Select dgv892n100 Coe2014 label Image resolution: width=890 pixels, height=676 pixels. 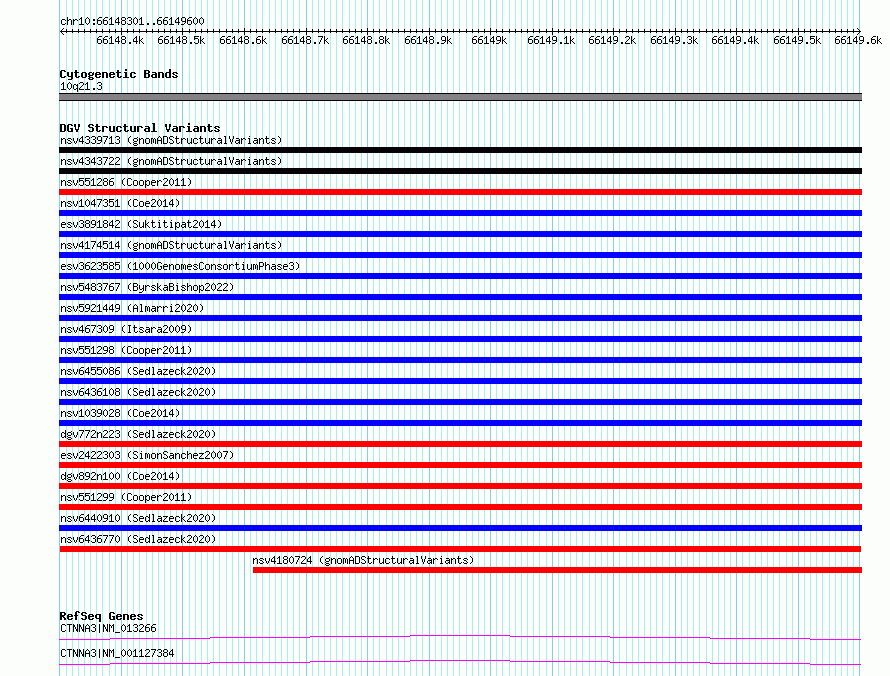click(x=120, y=476)
